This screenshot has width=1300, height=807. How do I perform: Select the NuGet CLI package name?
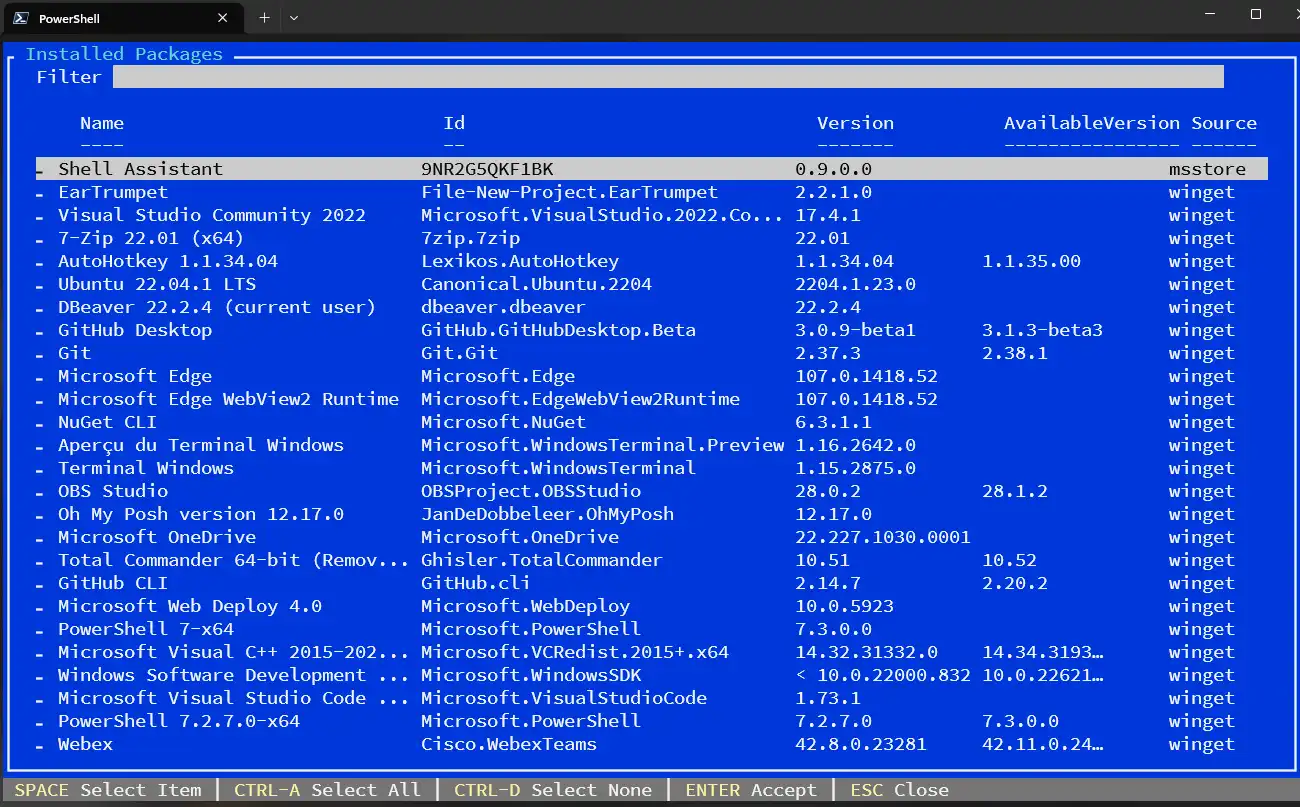click(x=107, y=422)
